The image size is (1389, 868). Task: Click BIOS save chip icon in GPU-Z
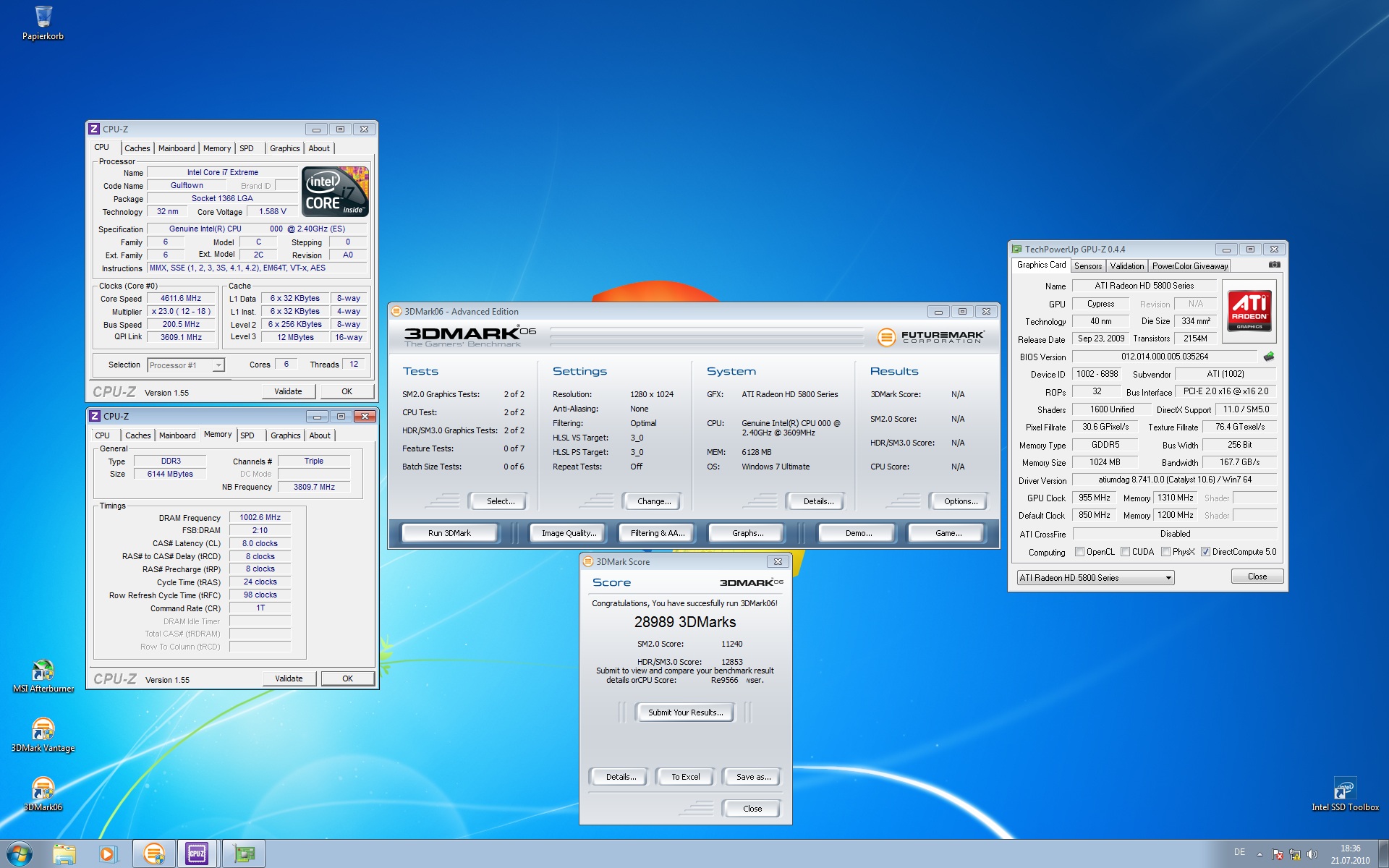[x=1269, y=357]
